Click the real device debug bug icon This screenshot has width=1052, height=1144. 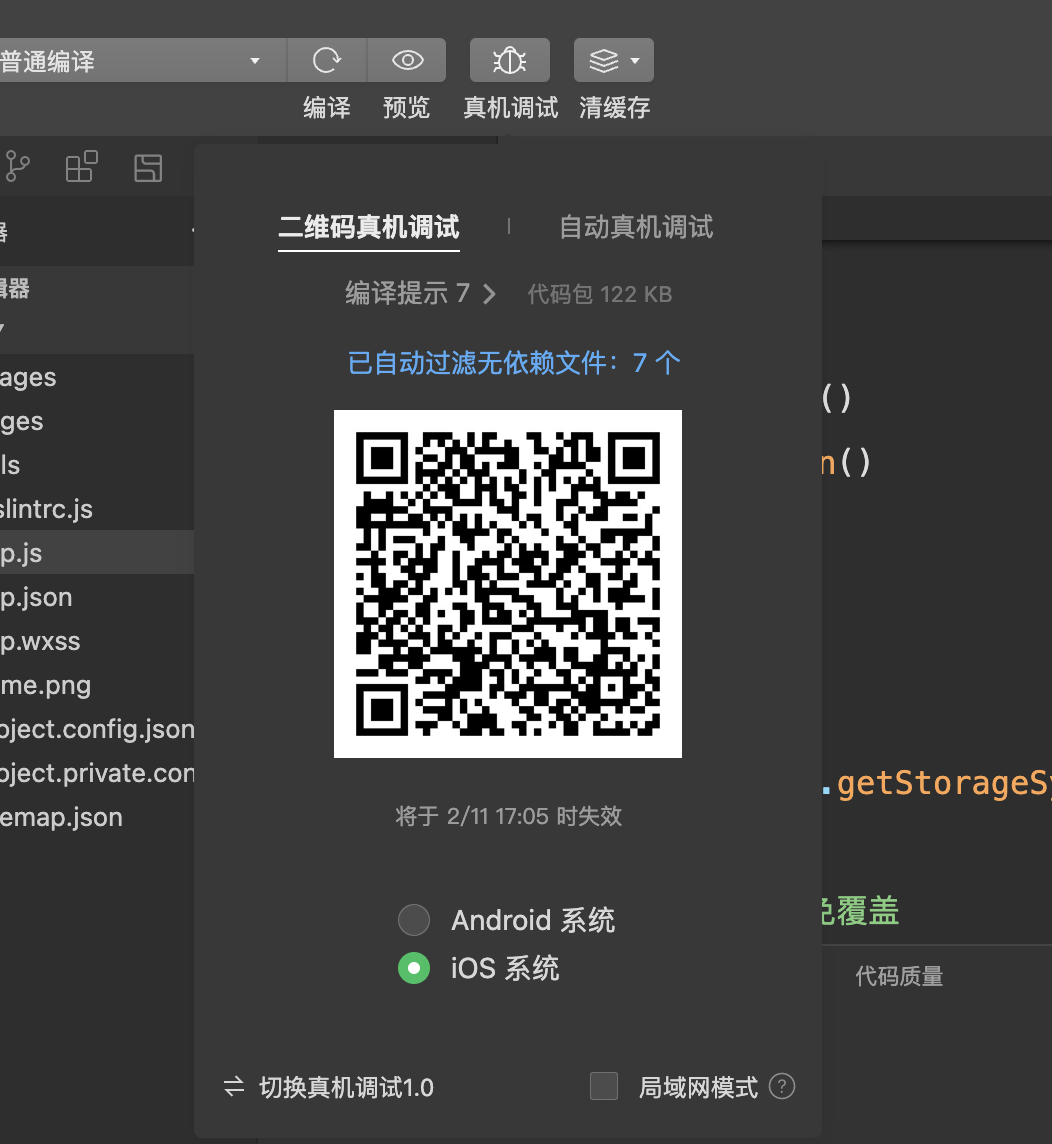click(509, 60)
